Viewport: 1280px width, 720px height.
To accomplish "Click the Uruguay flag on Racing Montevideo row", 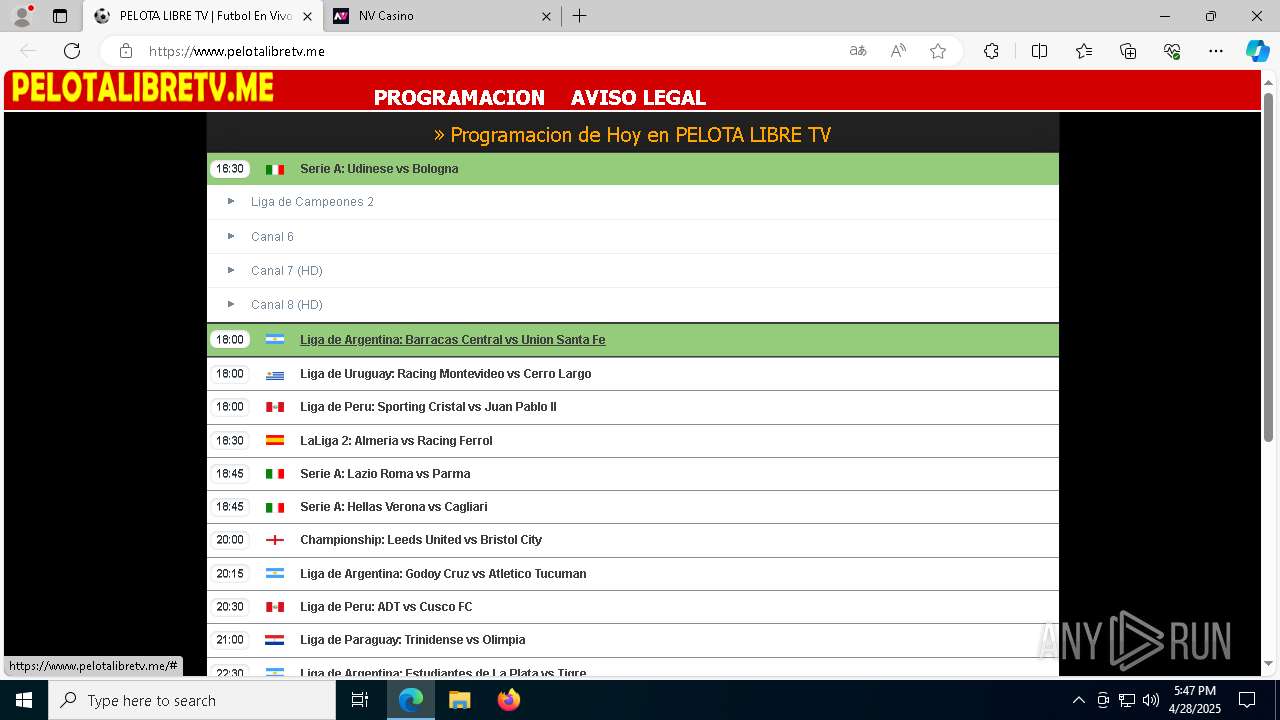I will click(275, 374).
